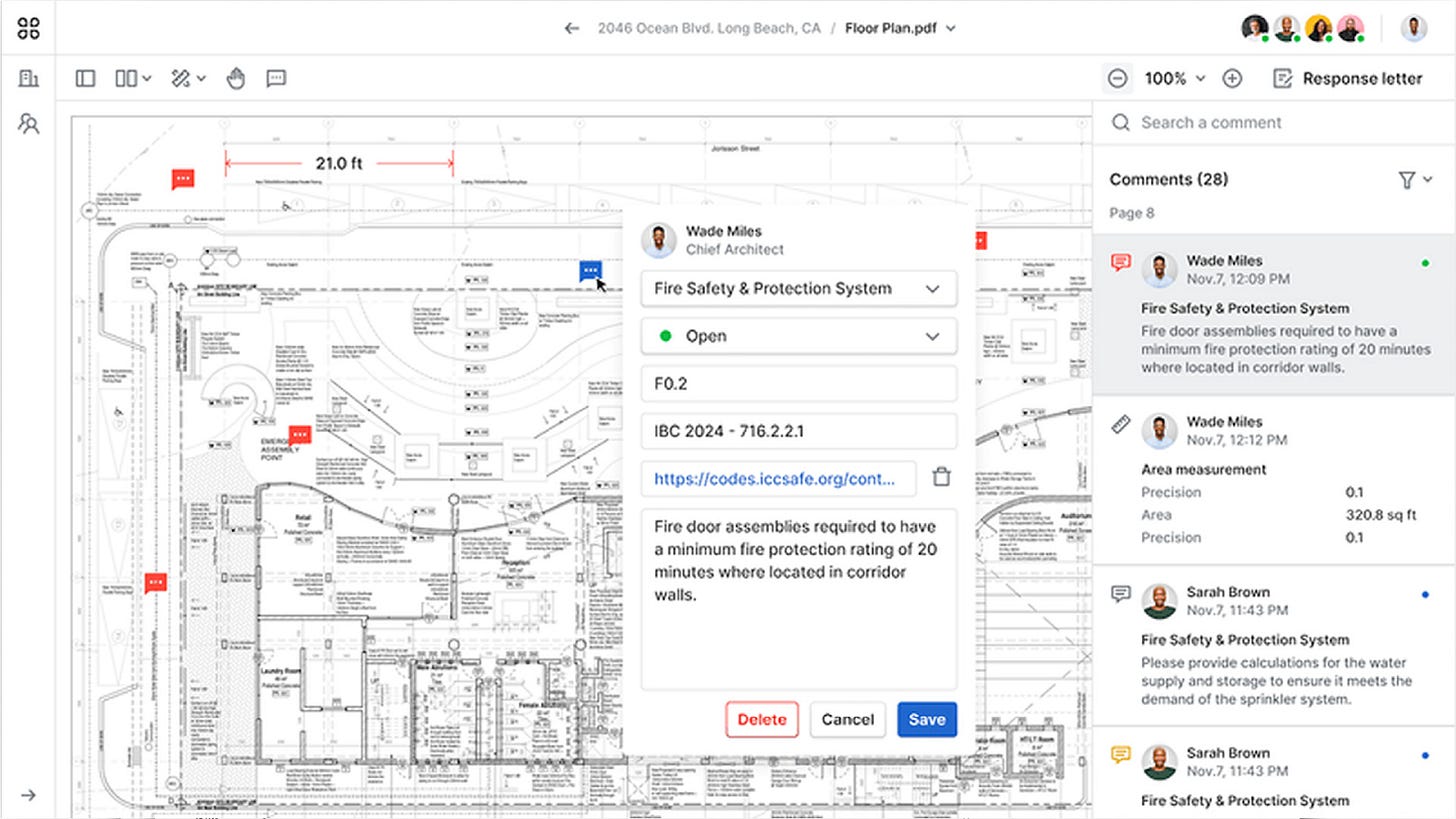The width and height of the screenshot is (1456, 819).
Task: Select the '320.8 sq ft' area value
Action: [x=1381, y=515]
